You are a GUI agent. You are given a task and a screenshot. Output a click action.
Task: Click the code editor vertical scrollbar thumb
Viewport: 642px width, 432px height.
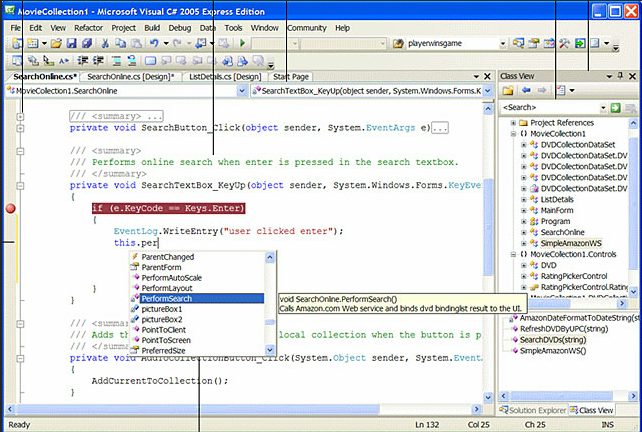[488, 227]
